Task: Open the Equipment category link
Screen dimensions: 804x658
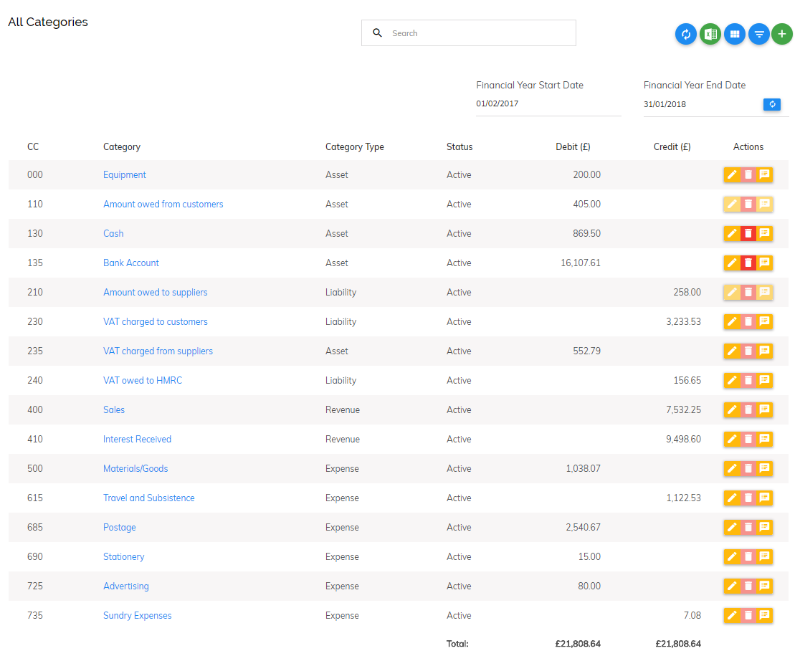Action: (125, 175)
